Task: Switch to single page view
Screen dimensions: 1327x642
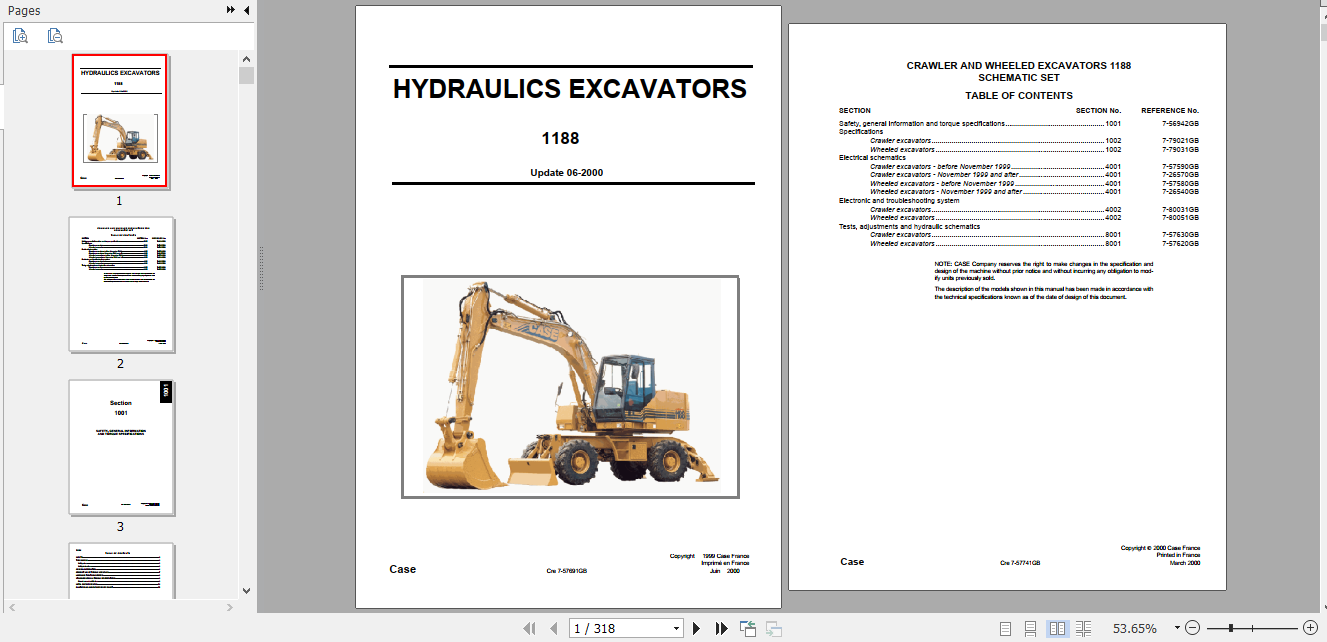Action: [1005, 628]
